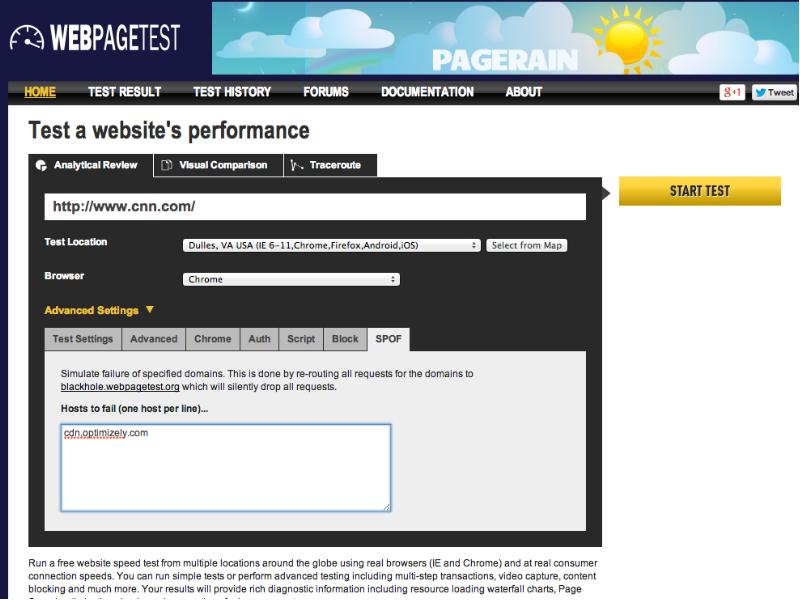Open the Documentation menu item
The image size is (800, 600).
click(427, 92)
